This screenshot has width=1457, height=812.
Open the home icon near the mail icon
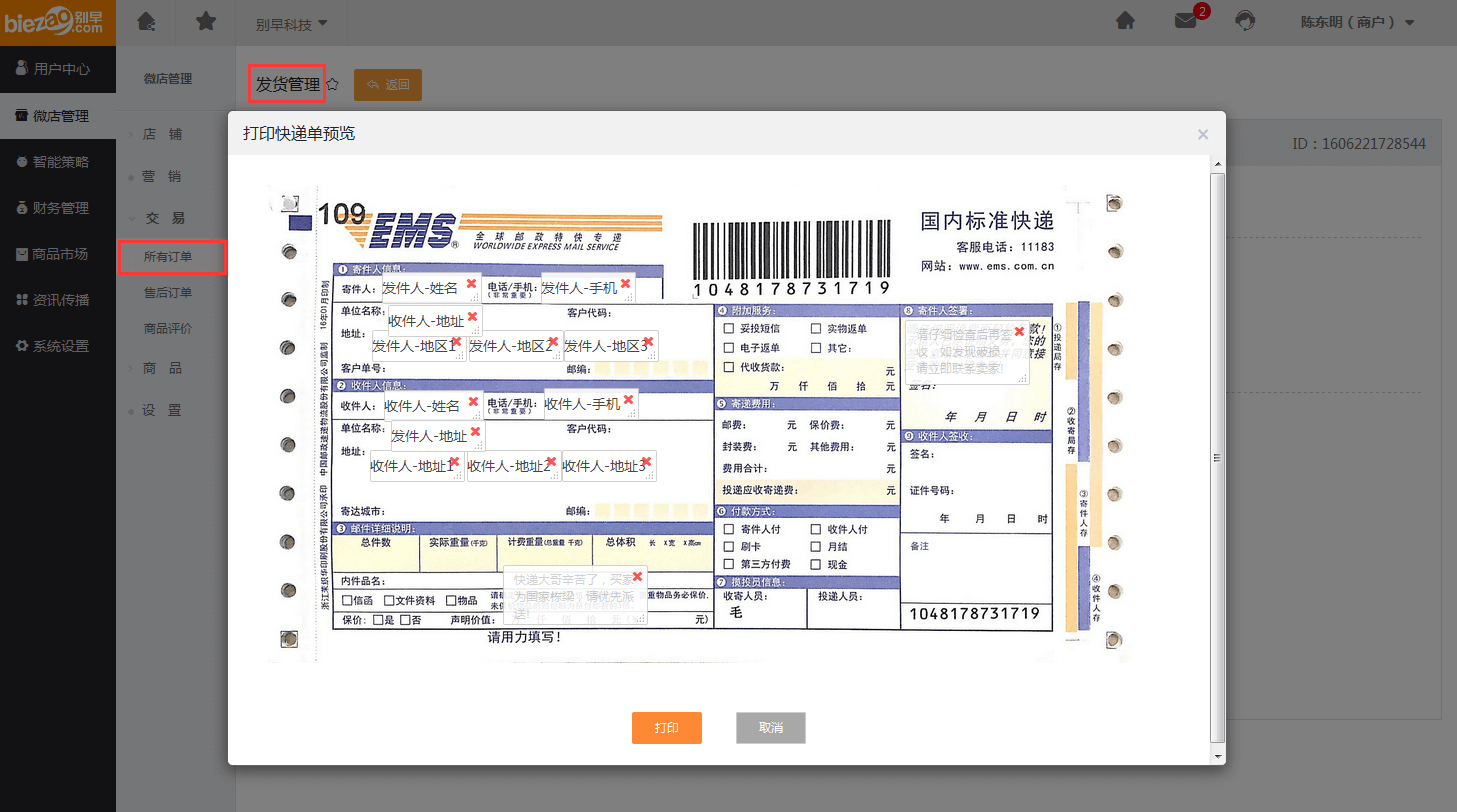(x=1125, y=21)
